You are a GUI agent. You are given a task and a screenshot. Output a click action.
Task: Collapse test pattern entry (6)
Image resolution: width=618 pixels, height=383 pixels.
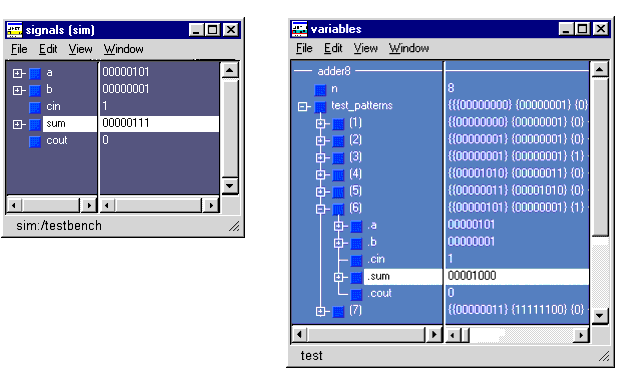click(320, 209)
